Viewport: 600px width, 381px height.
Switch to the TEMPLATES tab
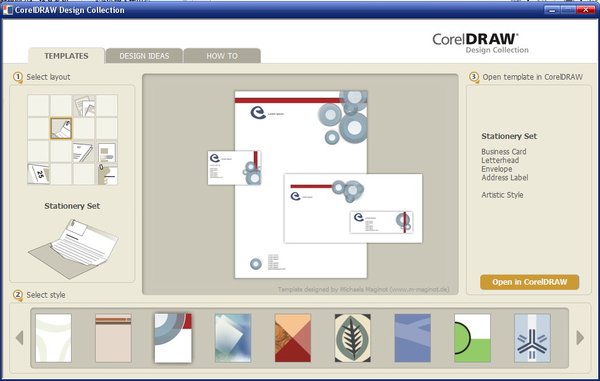[66, 56]
